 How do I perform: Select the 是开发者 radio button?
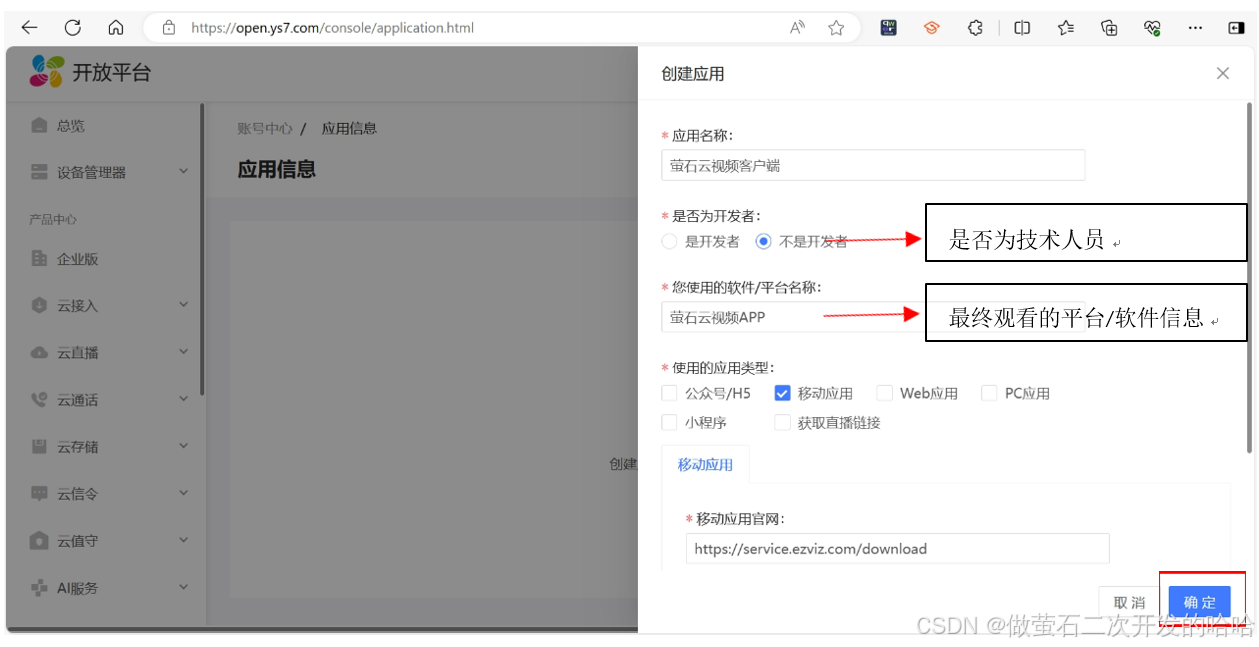point(669,241)
